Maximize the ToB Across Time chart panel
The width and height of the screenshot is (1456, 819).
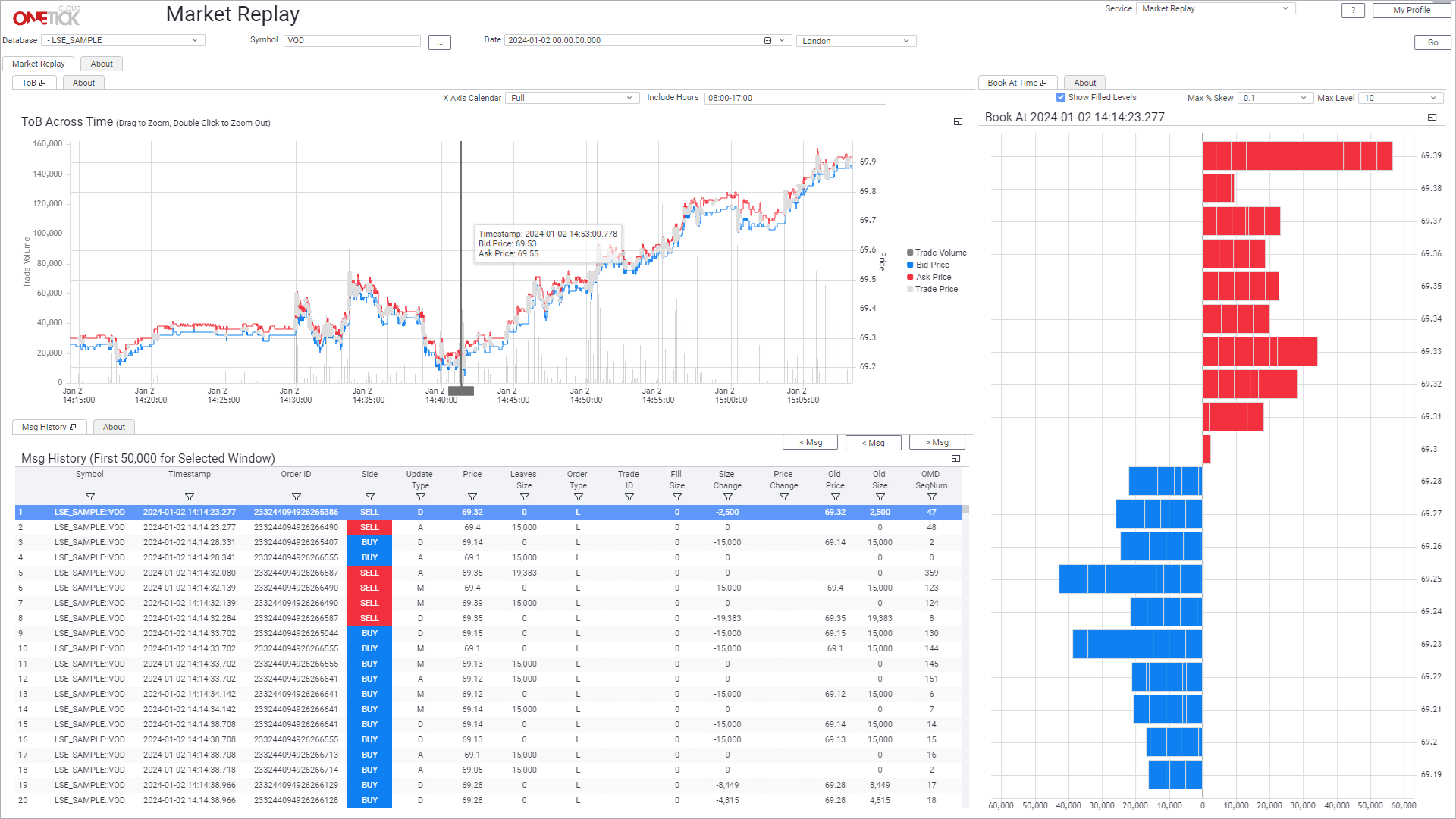click(958, 122)
